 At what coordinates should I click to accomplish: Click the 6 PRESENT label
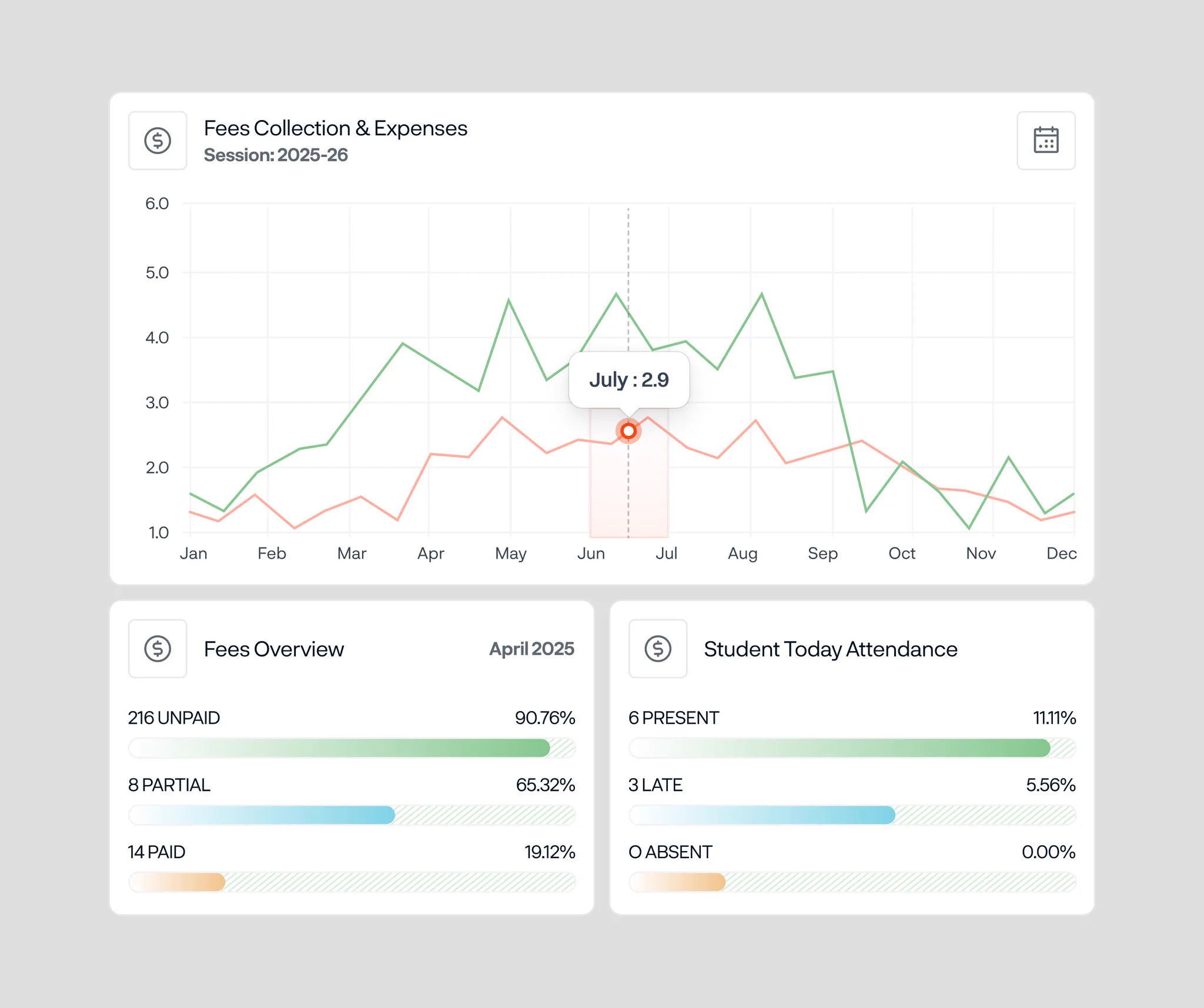674,718
